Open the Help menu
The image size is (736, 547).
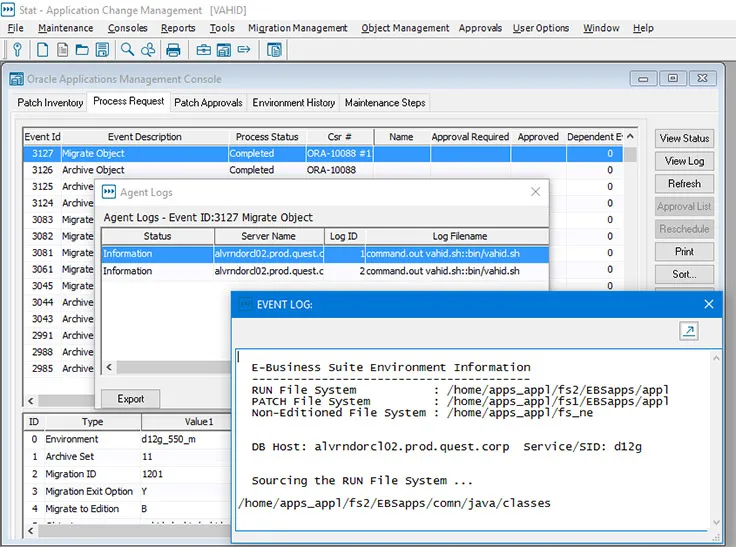tap(643, 28)
